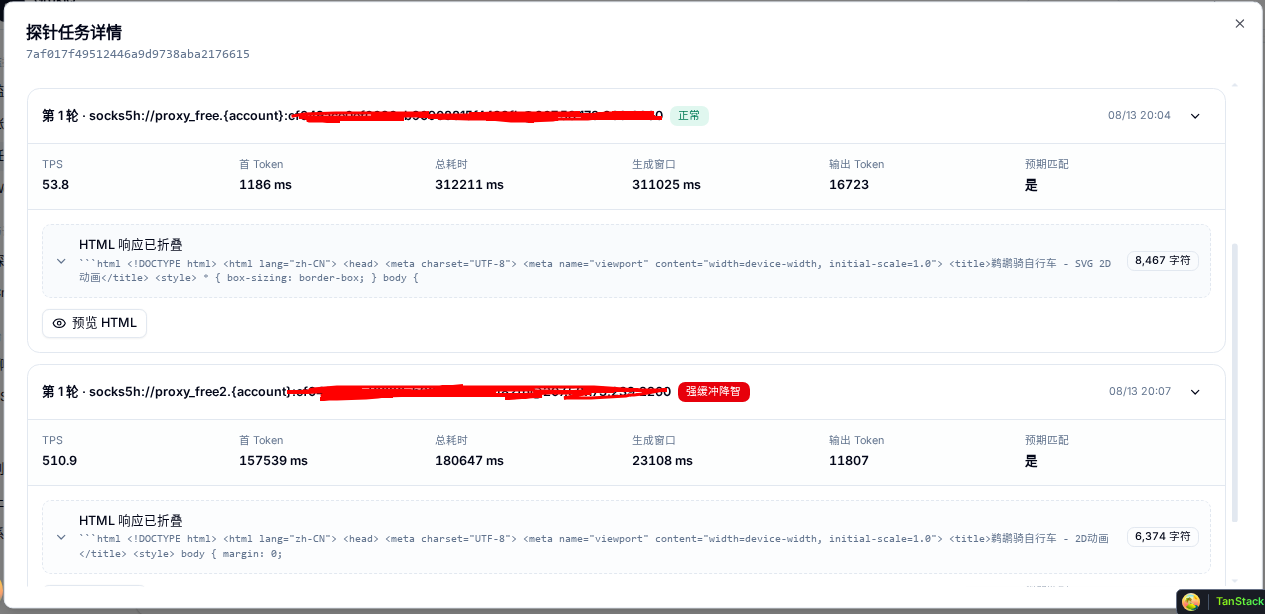Image resolution: width=1265 pixels, height=614 pixels.
Task: Click the TanStack logo icon
Action: tap(1191, 602)
